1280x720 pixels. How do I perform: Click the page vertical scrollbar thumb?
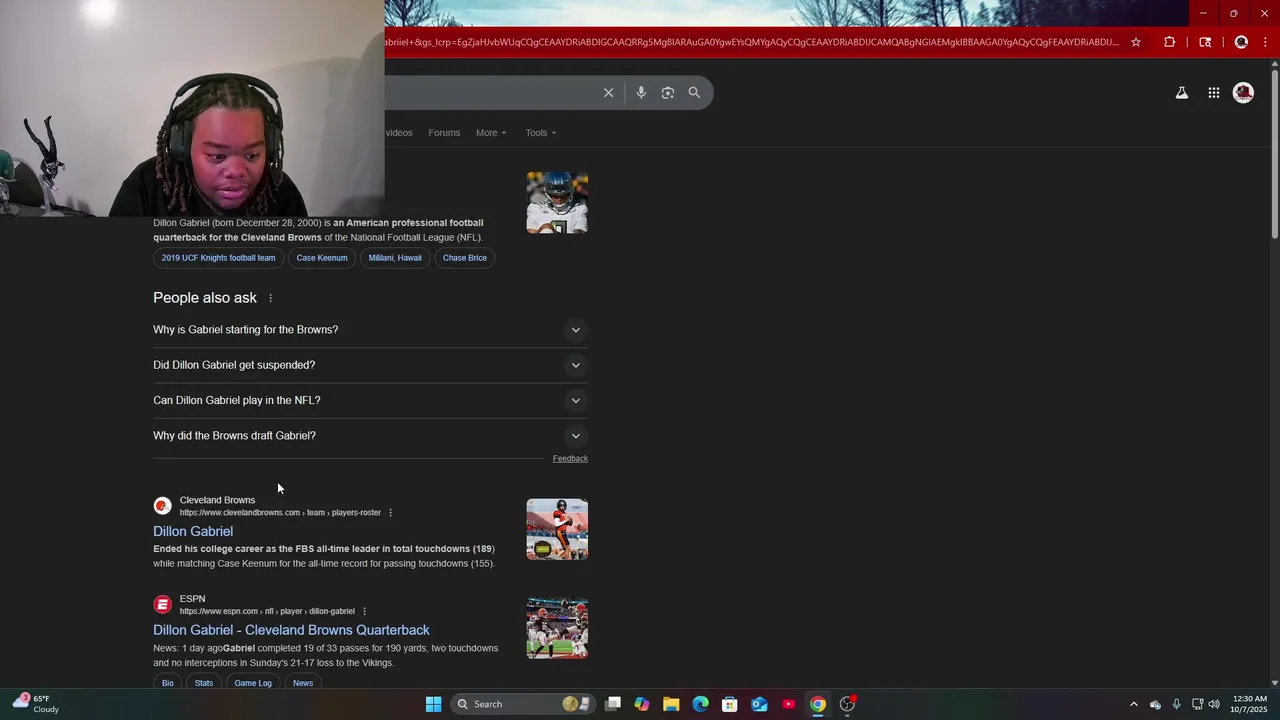click(1275, 155)
